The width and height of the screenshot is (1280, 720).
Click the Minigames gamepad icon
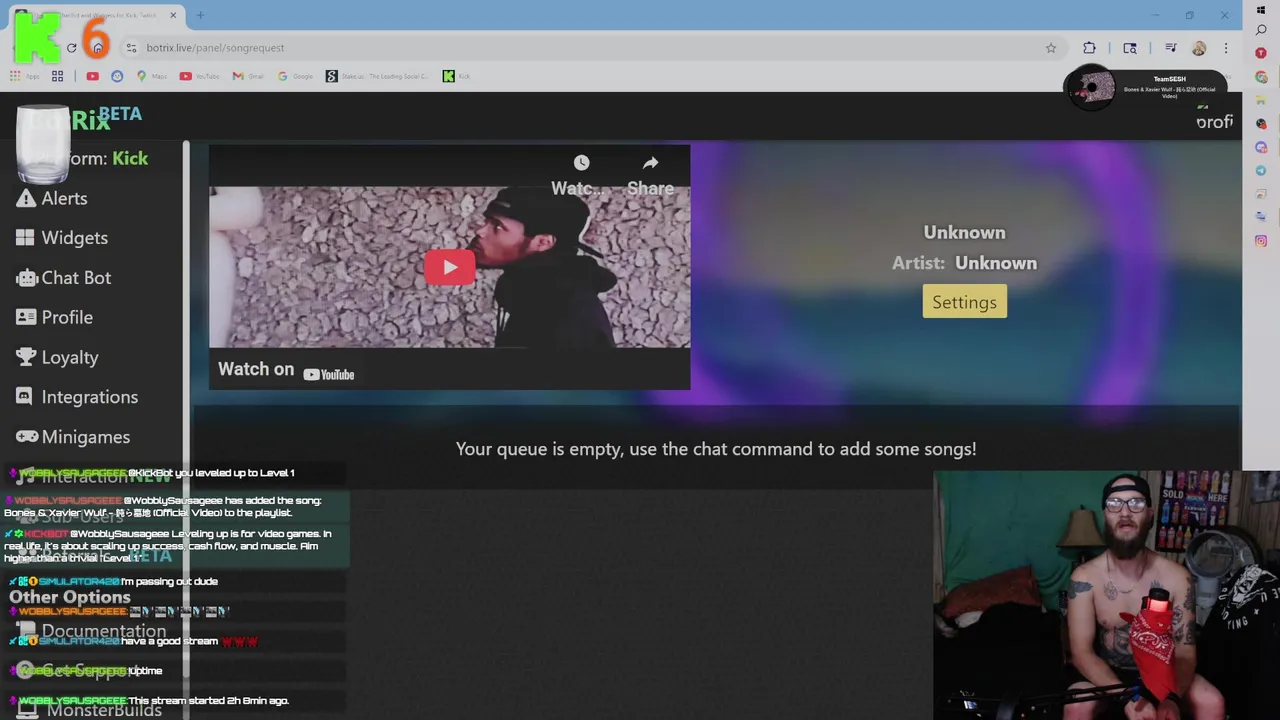[26, 437]
